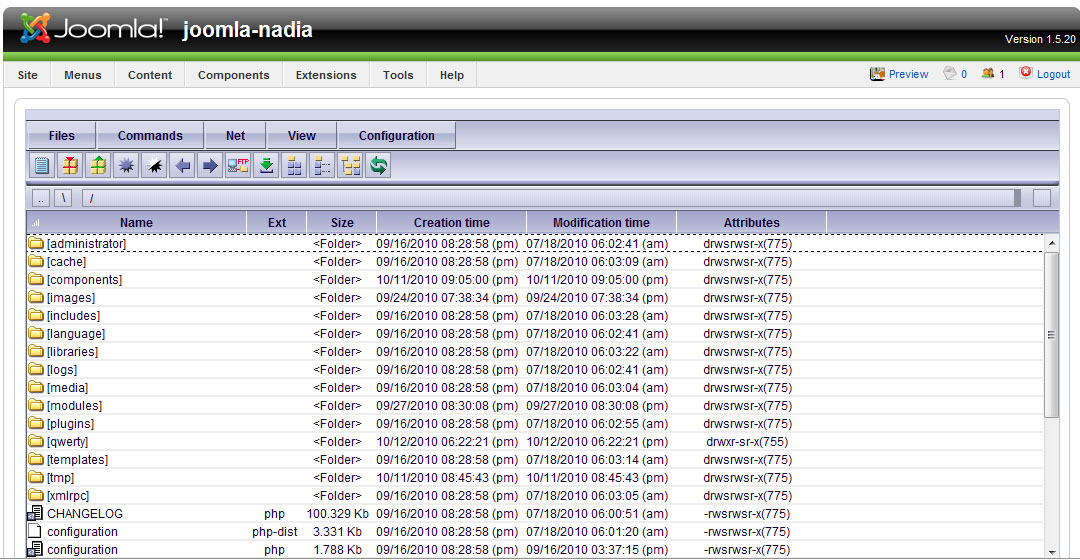The image size is (1080, 560).
Task: Open the FTP connection icon
Action: pos(238,166)
